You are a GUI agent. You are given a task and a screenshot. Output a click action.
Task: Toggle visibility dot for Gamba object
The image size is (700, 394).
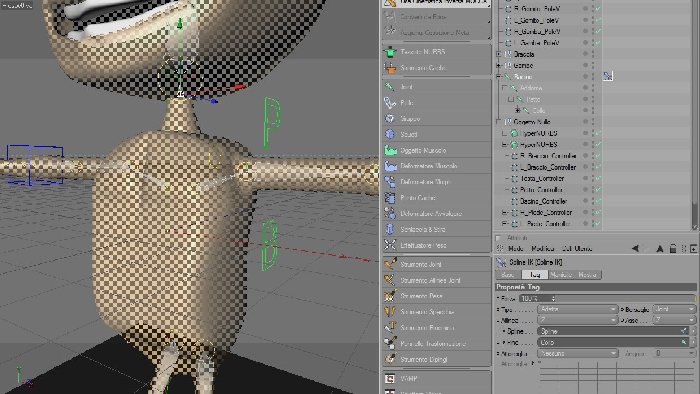click(x=585, y=65)
